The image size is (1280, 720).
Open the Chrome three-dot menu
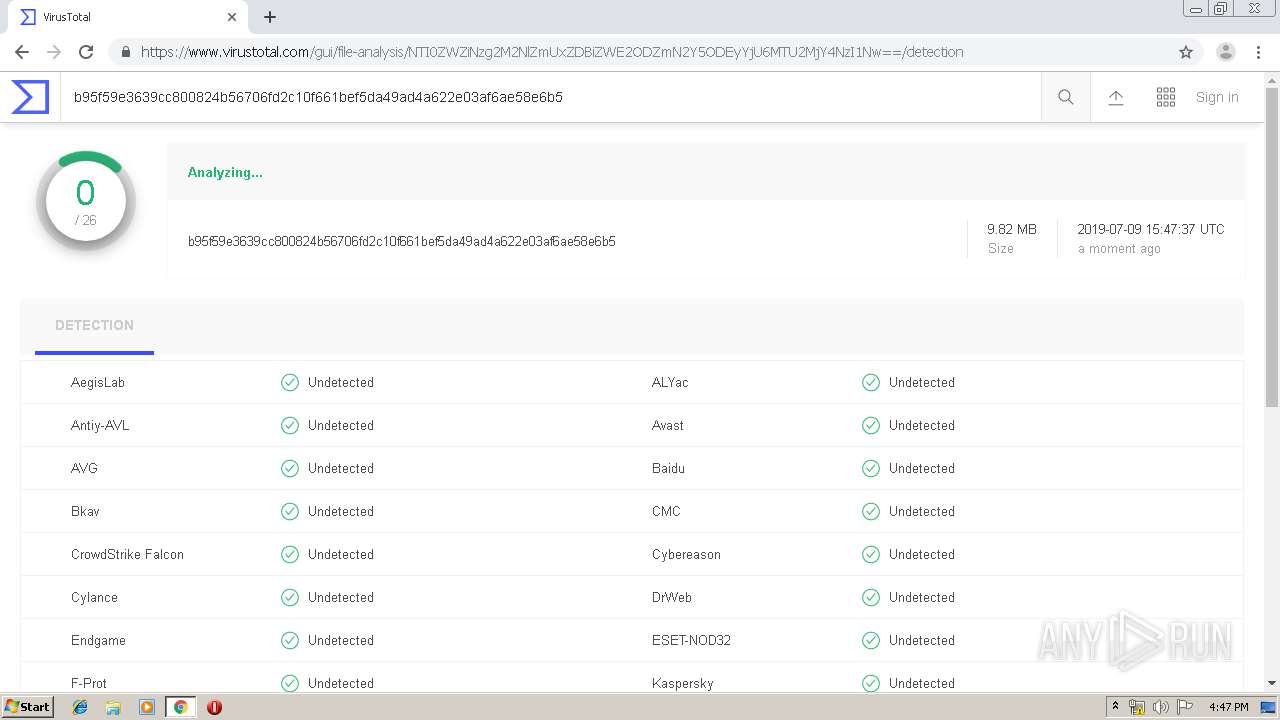tap(1258, 52)
